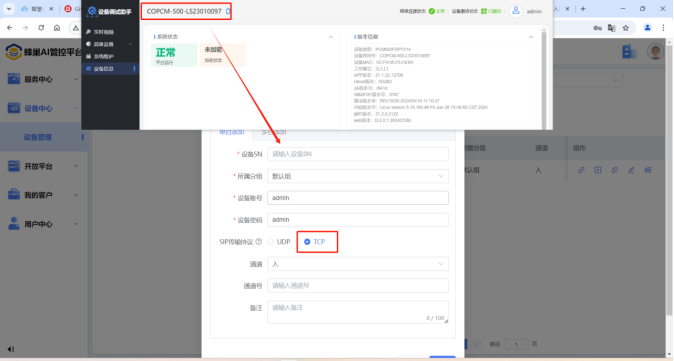The height and width of the screenshot is (361, 674).
Task: Open the 通道 dropdown showing 入
Action: (x=358, y=264)
